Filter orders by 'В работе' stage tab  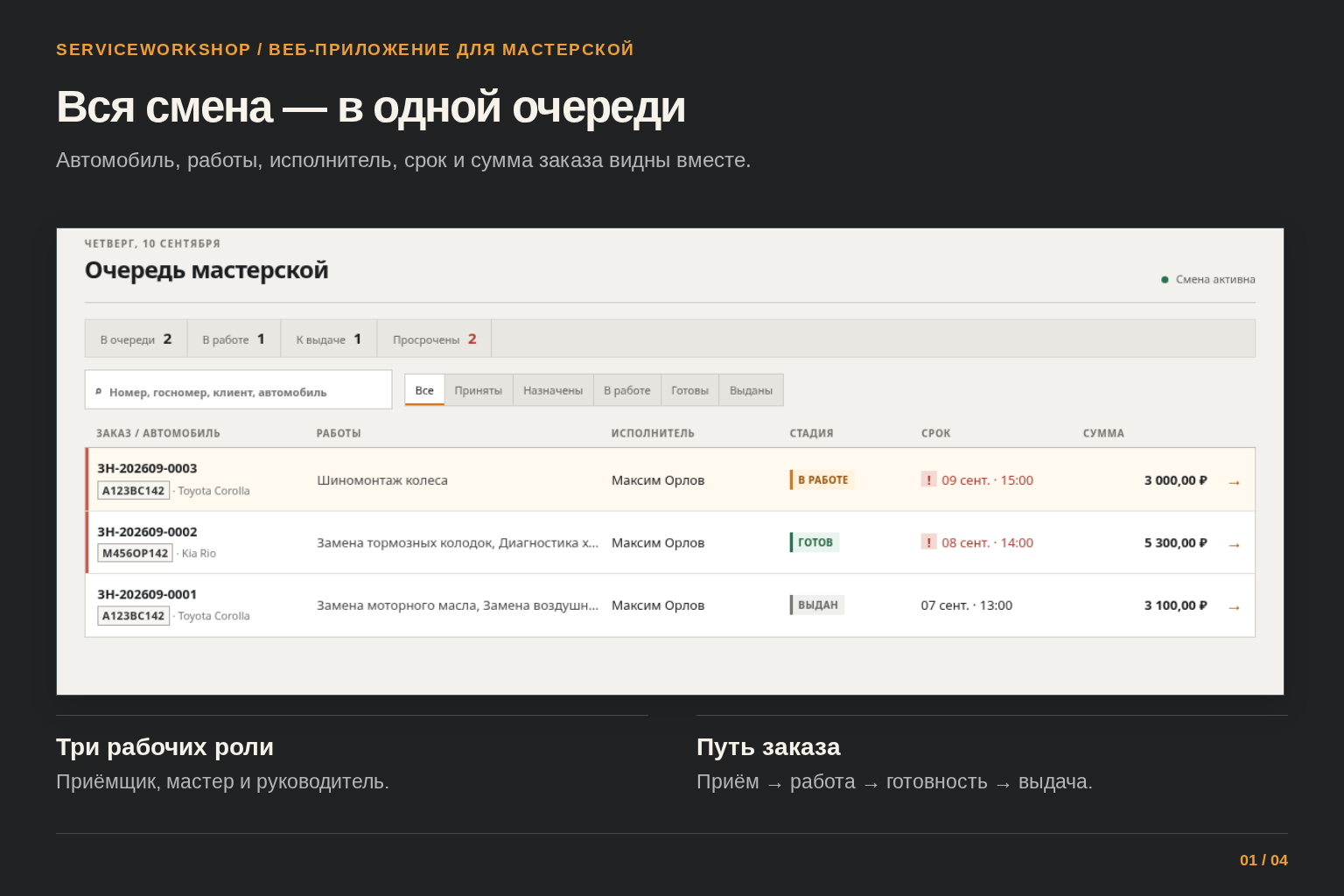click(627, 390)
